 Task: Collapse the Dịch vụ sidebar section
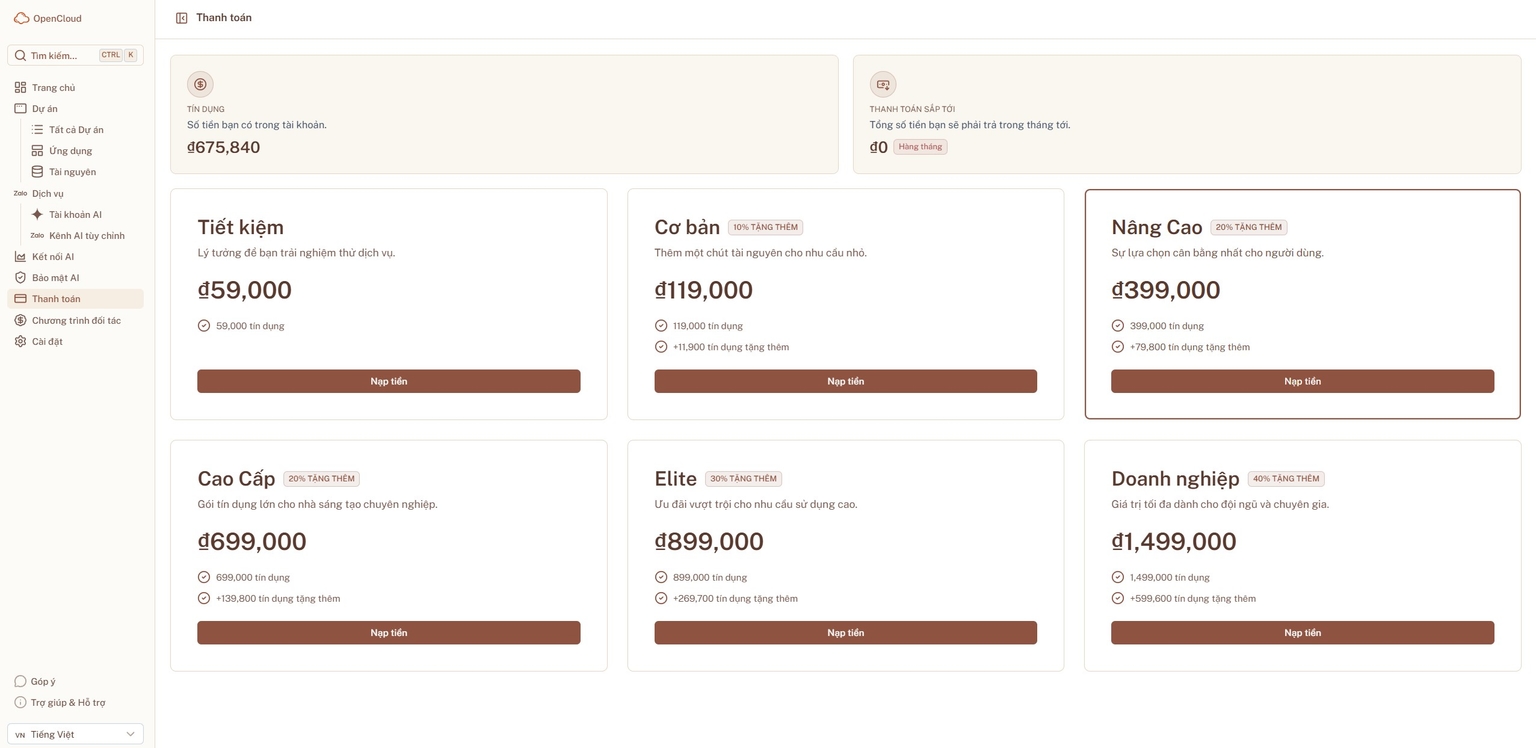click(x=47, y=194)
